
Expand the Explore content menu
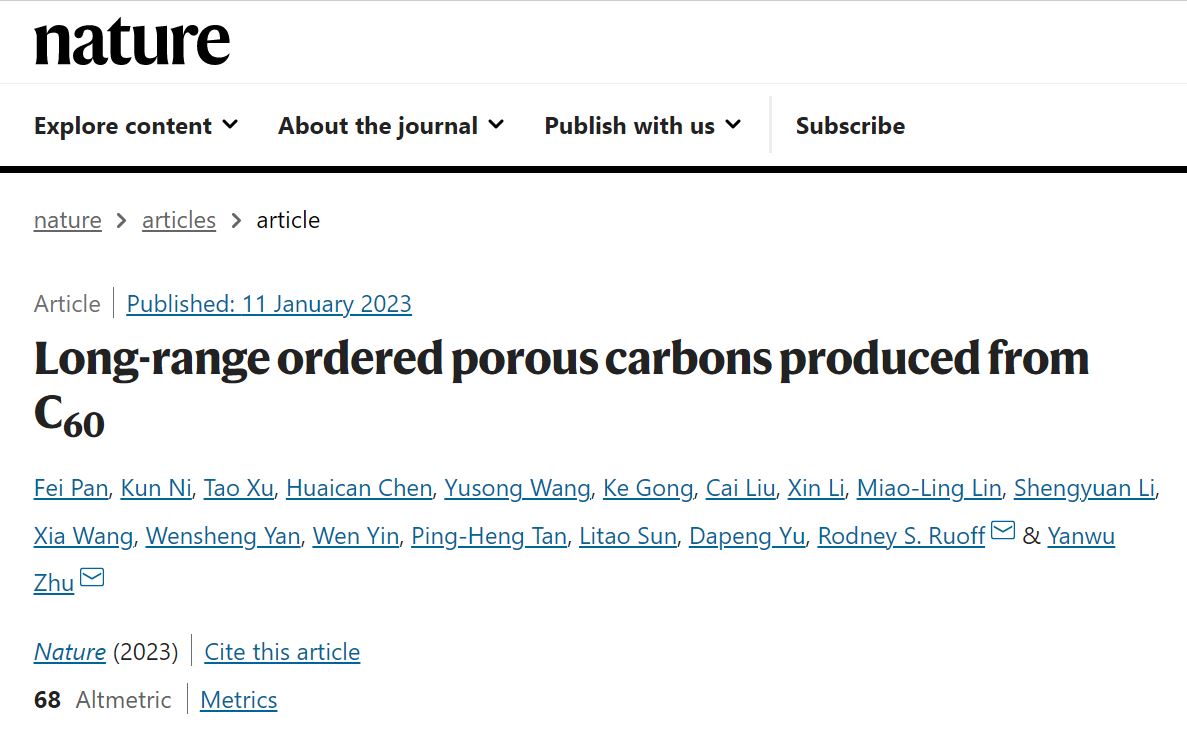click(136, 126)
